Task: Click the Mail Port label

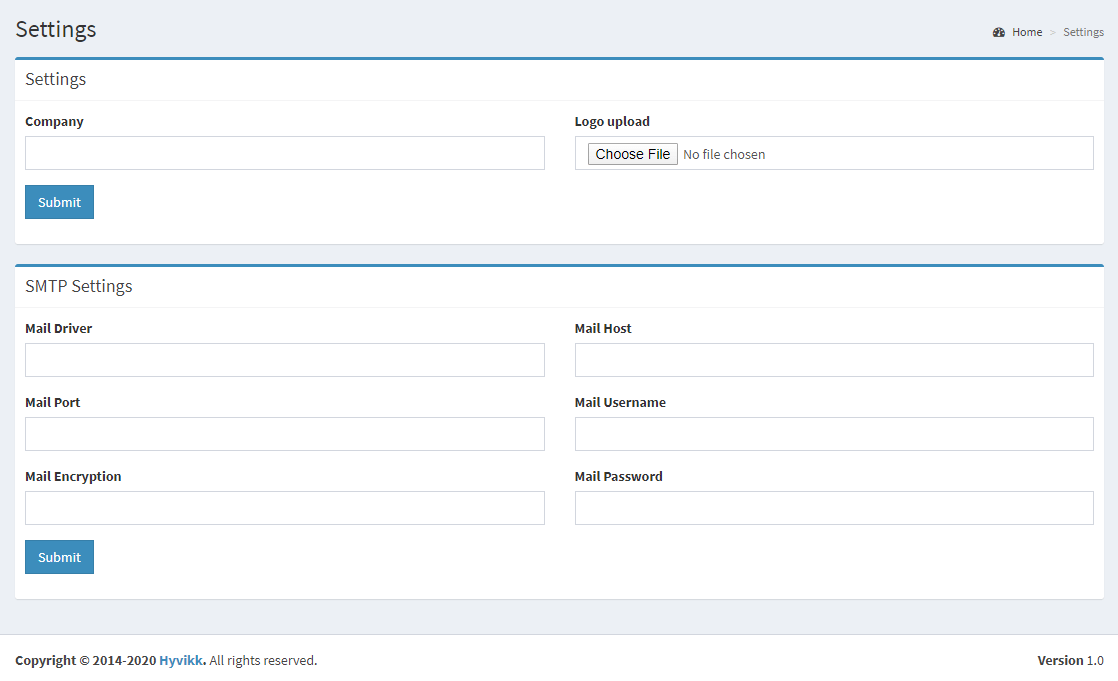Action: click(53, 402)
